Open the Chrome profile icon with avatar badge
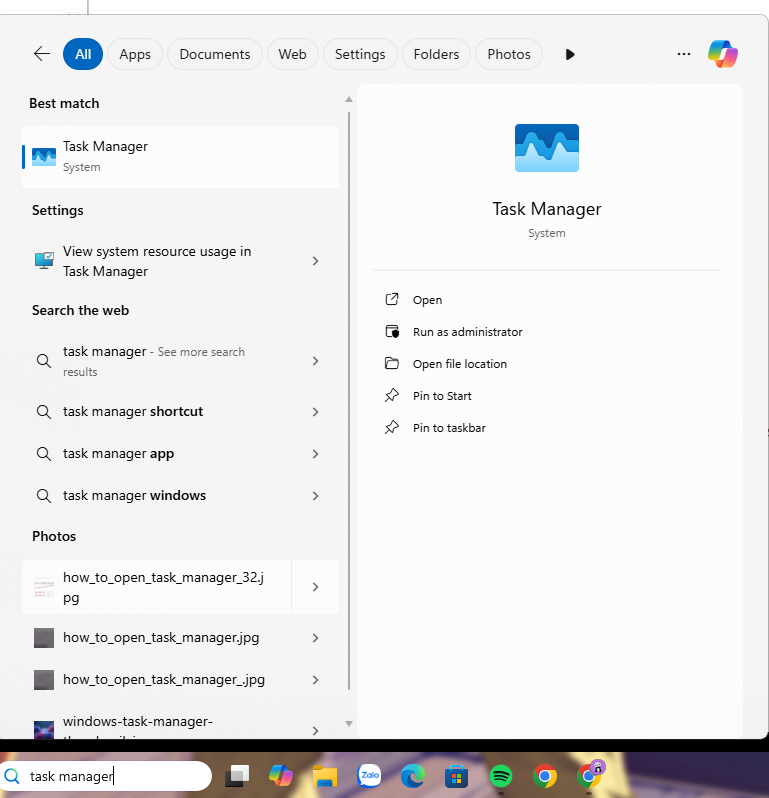Screen dimensions: 769x798 point(590,776)
